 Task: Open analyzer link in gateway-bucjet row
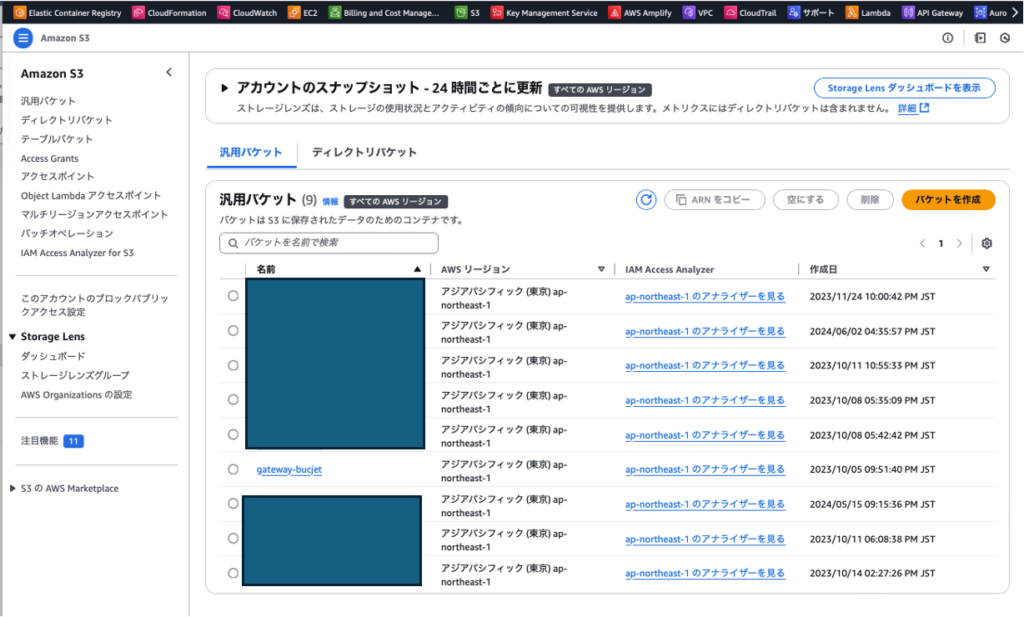[x=705, y=469]
